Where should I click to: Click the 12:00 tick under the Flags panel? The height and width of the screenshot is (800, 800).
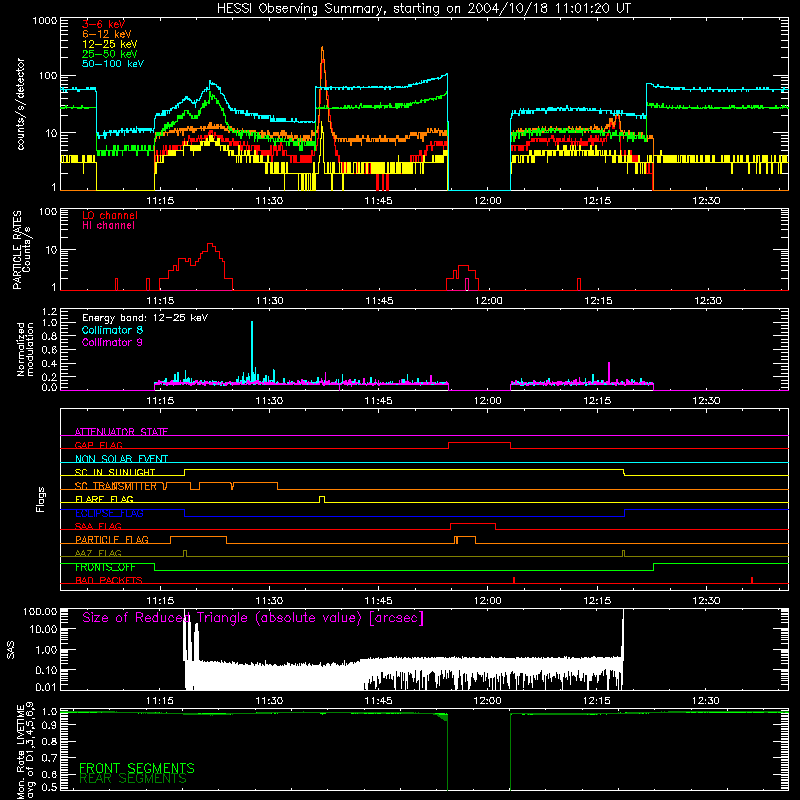click(x=487, y=601)
